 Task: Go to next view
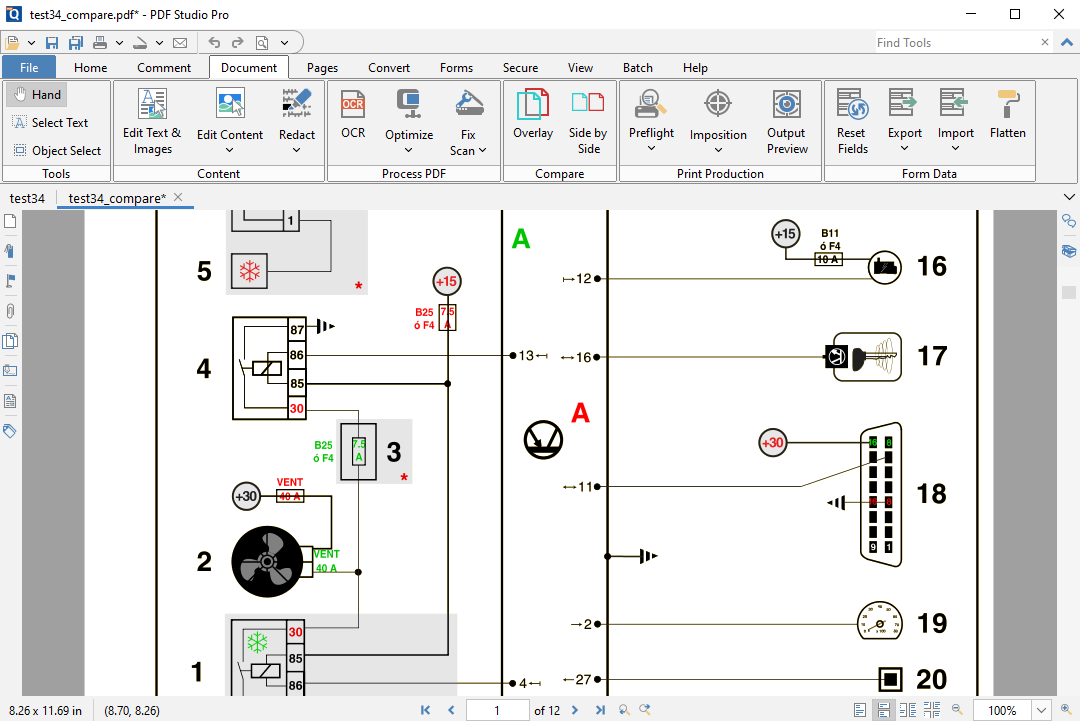pos(645,710)
